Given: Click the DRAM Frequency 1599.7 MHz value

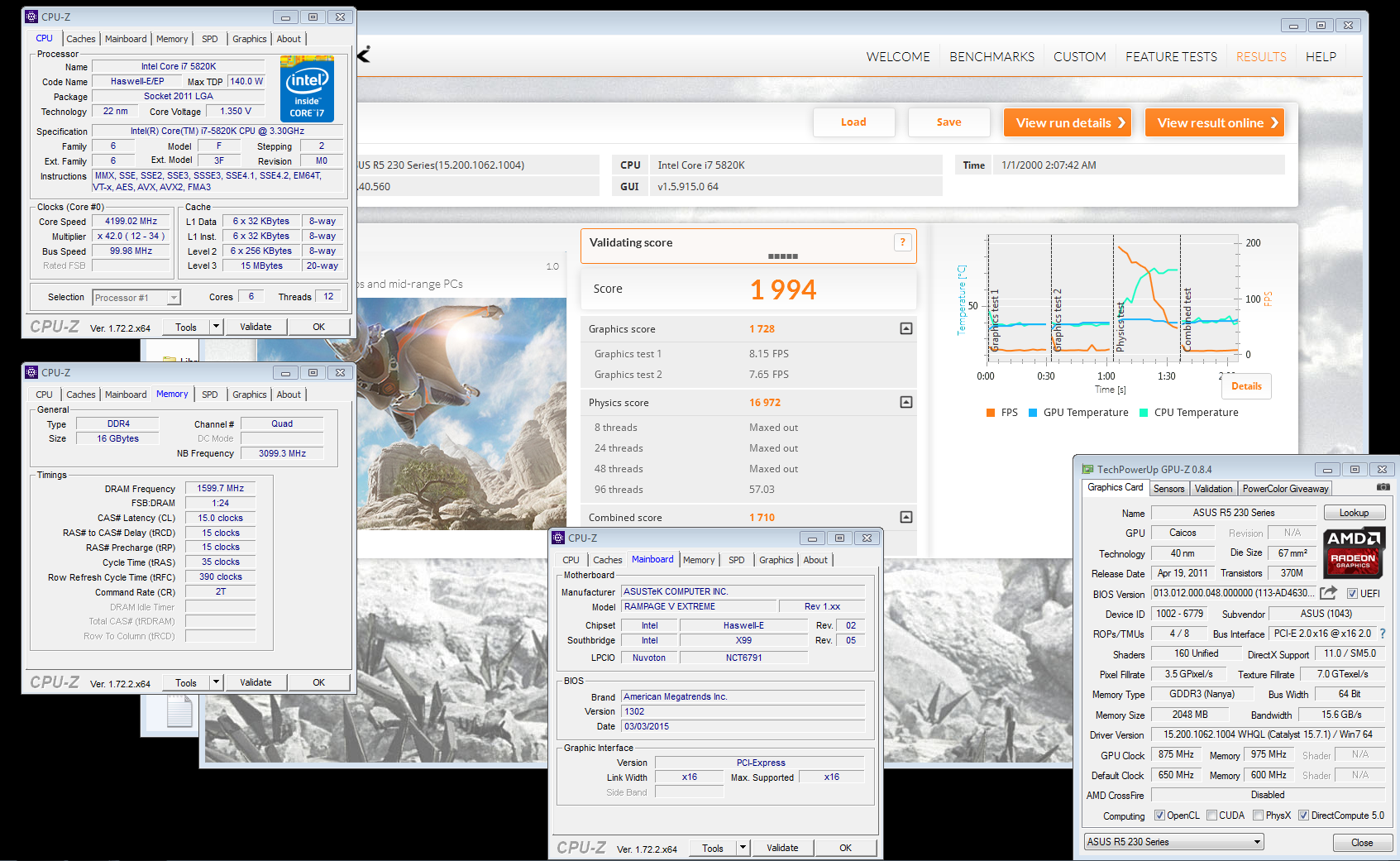Looking at the screenshot, I should (220, 489).
